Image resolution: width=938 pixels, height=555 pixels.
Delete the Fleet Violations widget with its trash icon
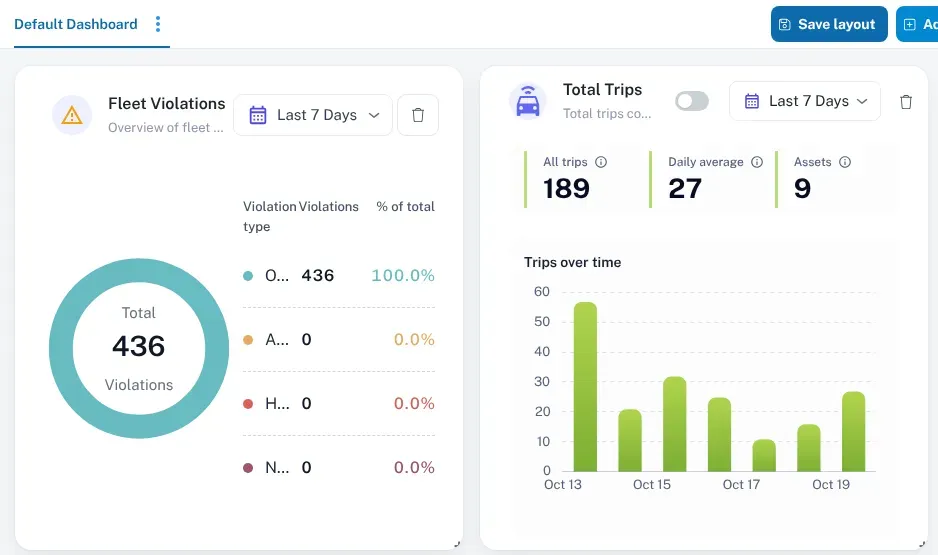[x=418, y=115]
